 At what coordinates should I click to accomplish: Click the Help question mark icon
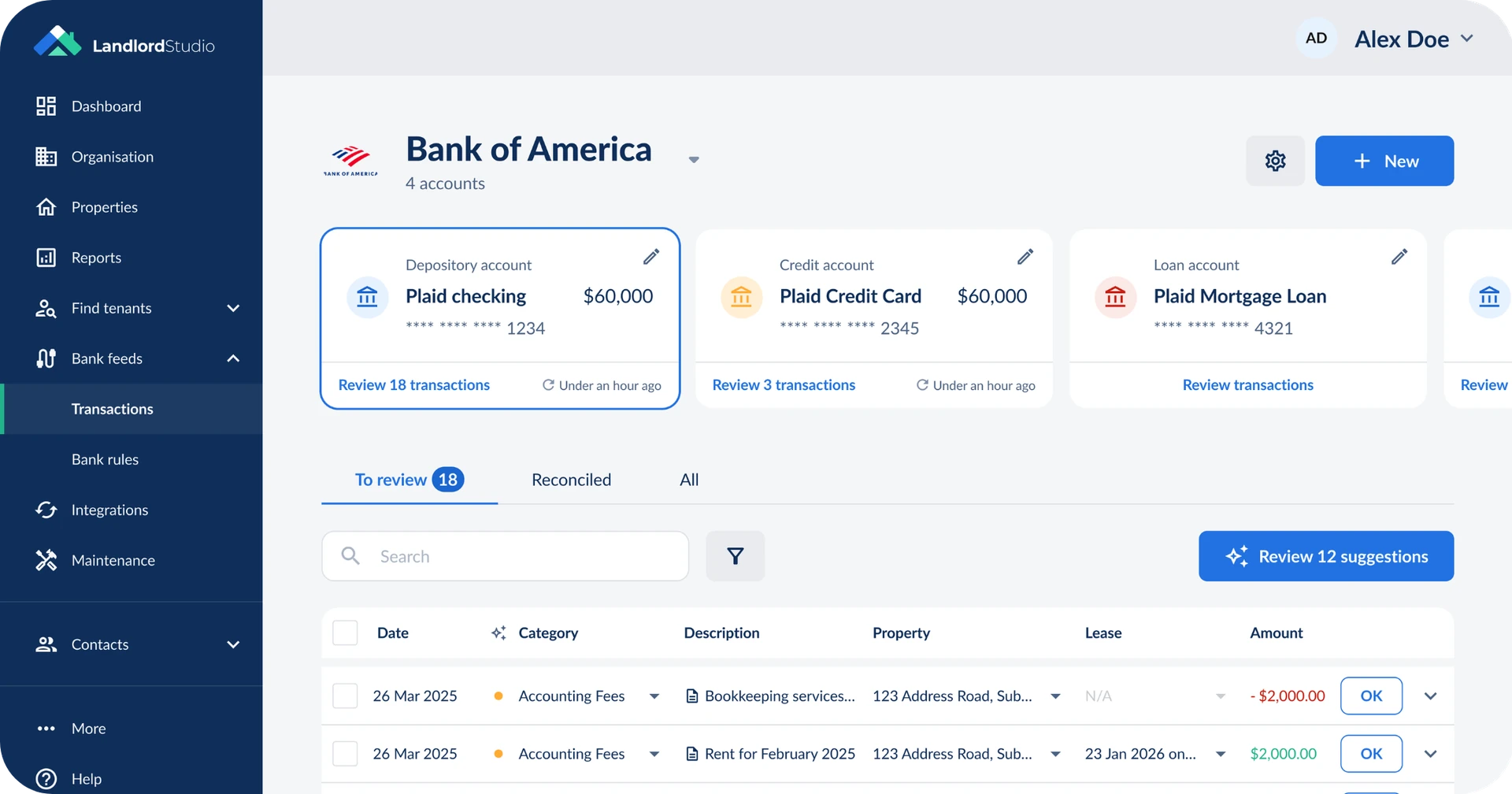click(46, 779)
